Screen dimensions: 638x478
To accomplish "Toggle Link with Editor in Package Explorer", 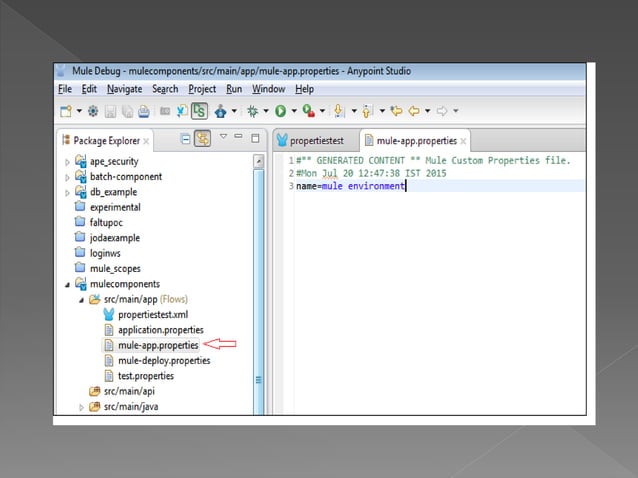I will (203, 139).
